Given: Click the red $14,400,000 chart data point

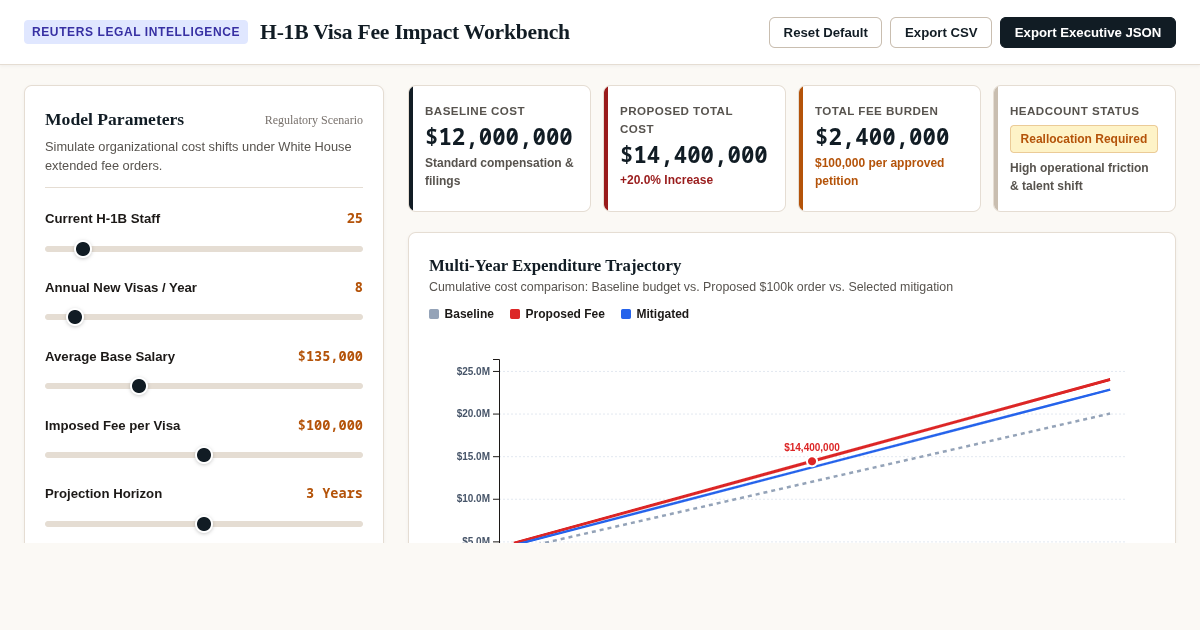Looking at the screenshot, I should [x=812, y=461].
